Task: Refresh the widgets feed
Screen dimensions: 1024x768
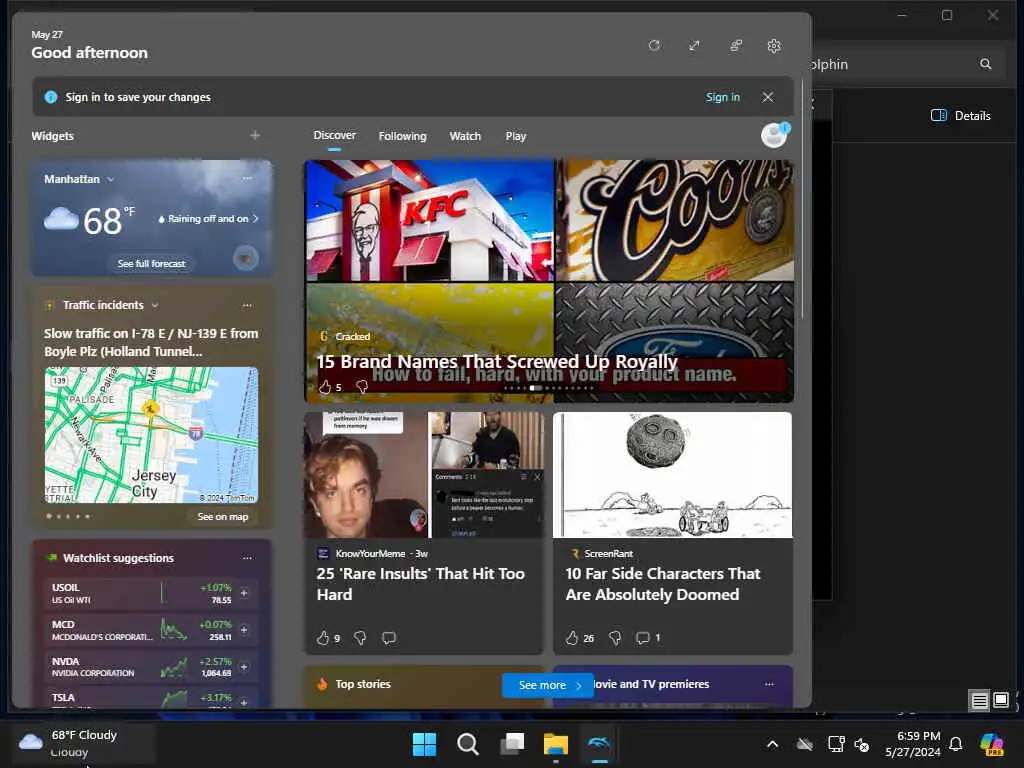Action: (x=654, y=46)
